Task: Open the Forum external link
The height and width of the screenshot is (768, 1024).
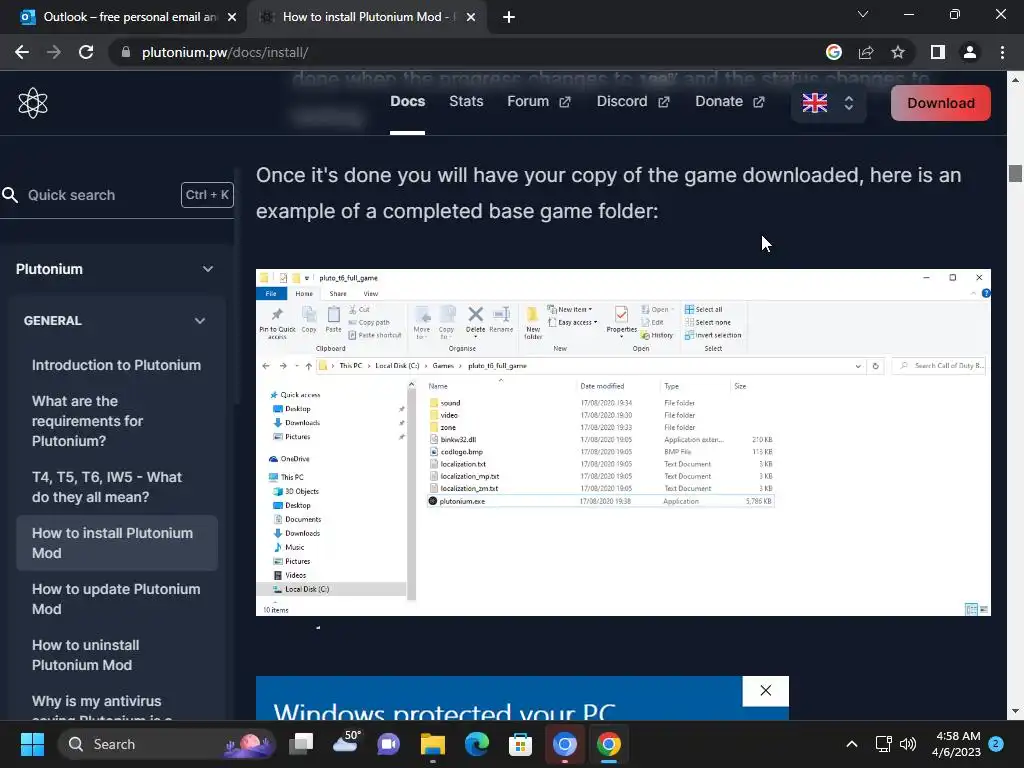Action: [539, 101]
